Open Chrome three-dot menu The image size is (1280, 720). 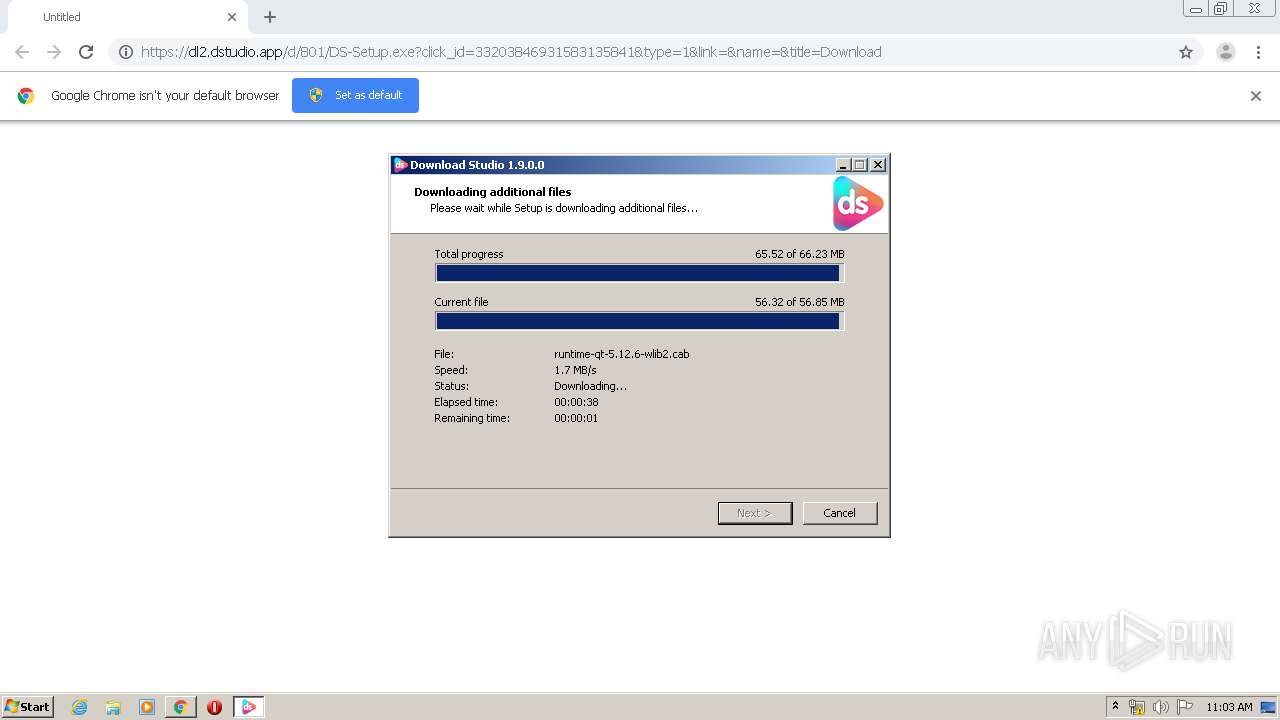pos(1258,52)
